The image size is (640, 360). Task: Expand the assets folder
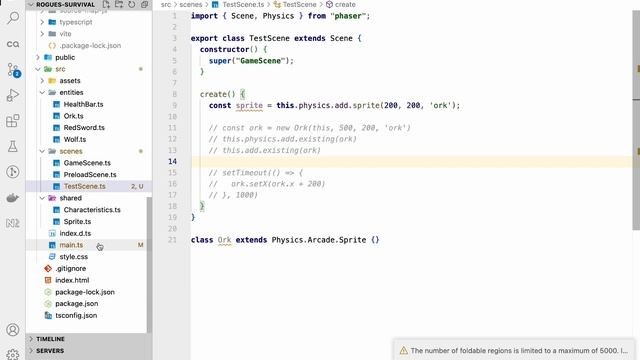tap(42, 81)
